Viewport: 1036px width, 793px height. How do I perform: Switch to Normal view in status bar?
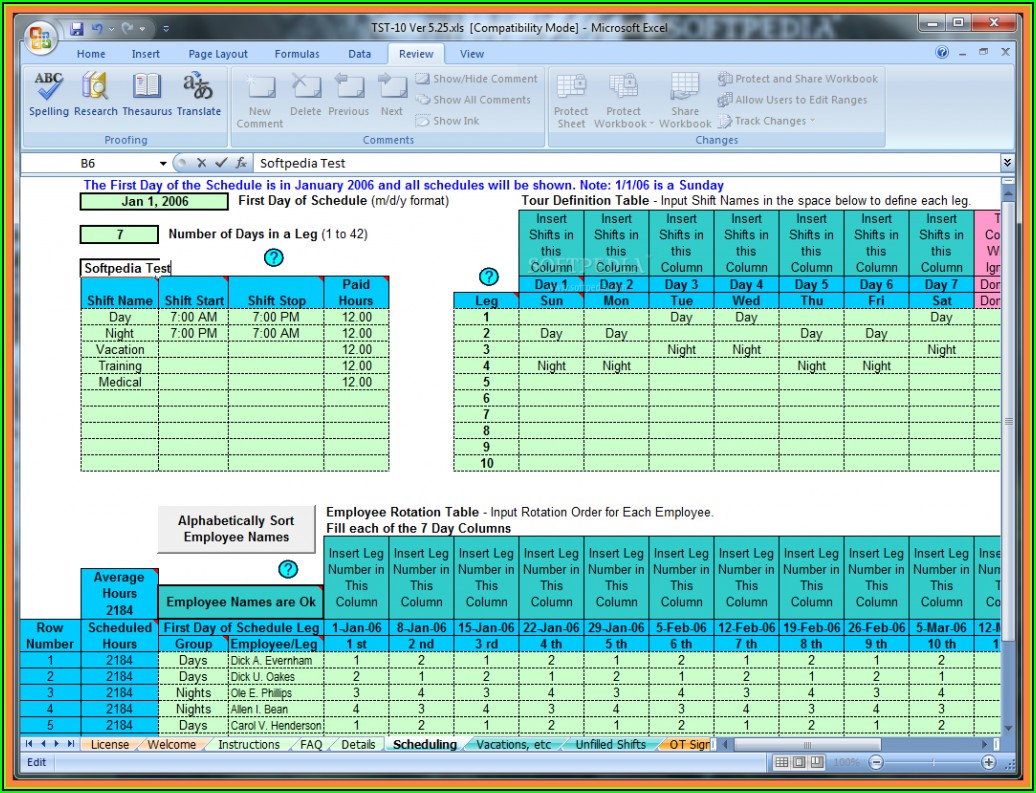point(783,762)
